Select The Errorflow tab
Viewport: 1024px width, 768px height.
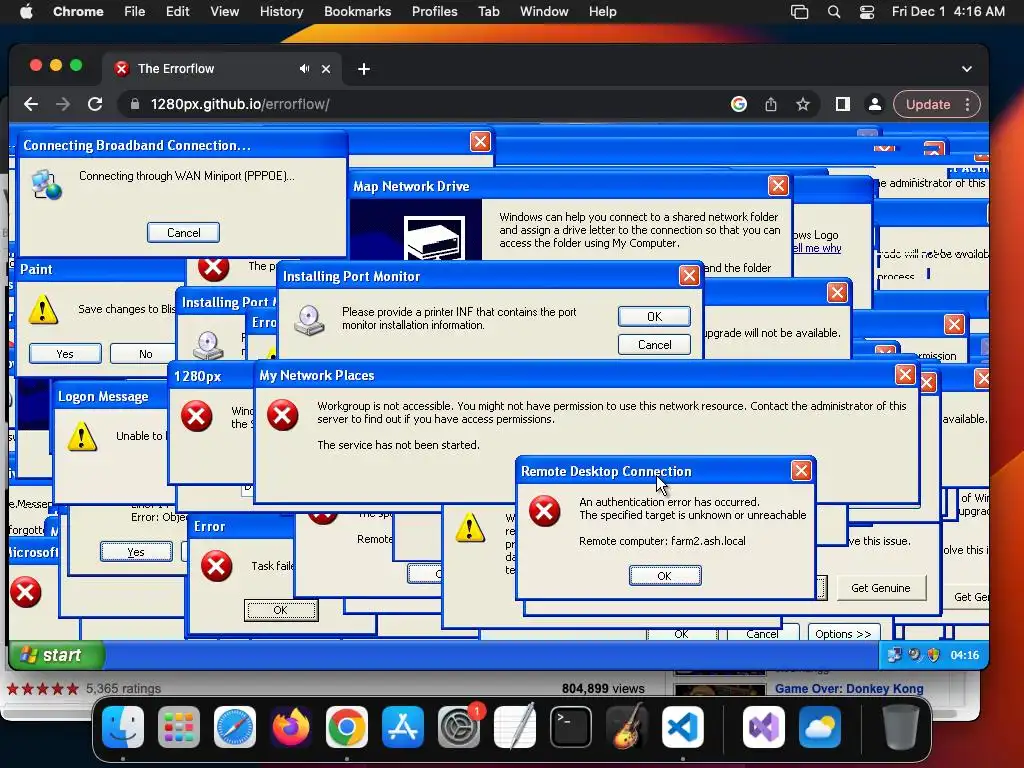222,69
